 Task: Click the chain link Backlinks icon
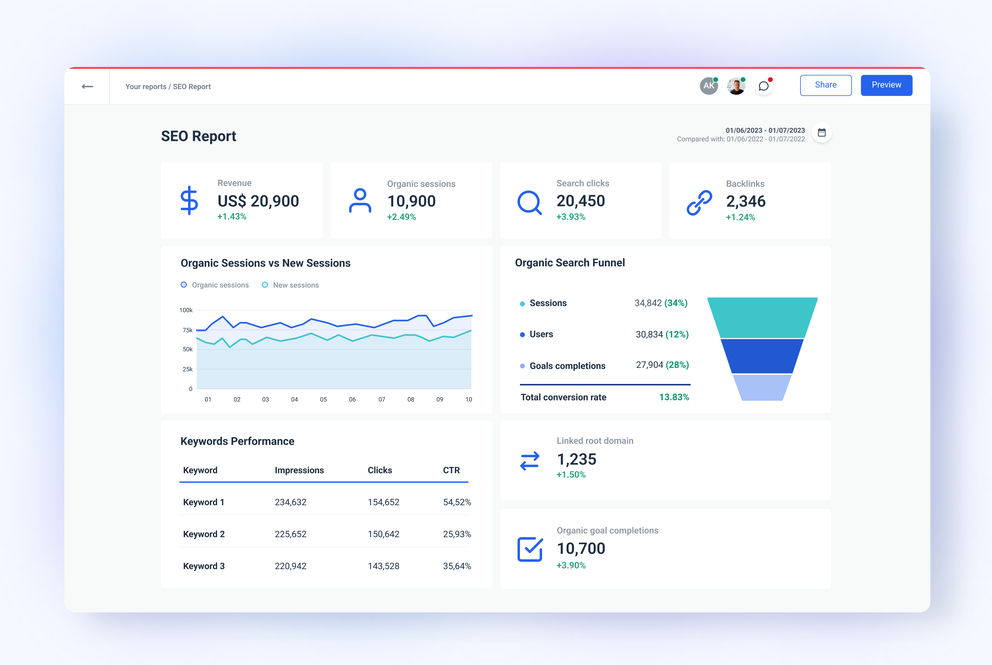click(x=699, y=203)
